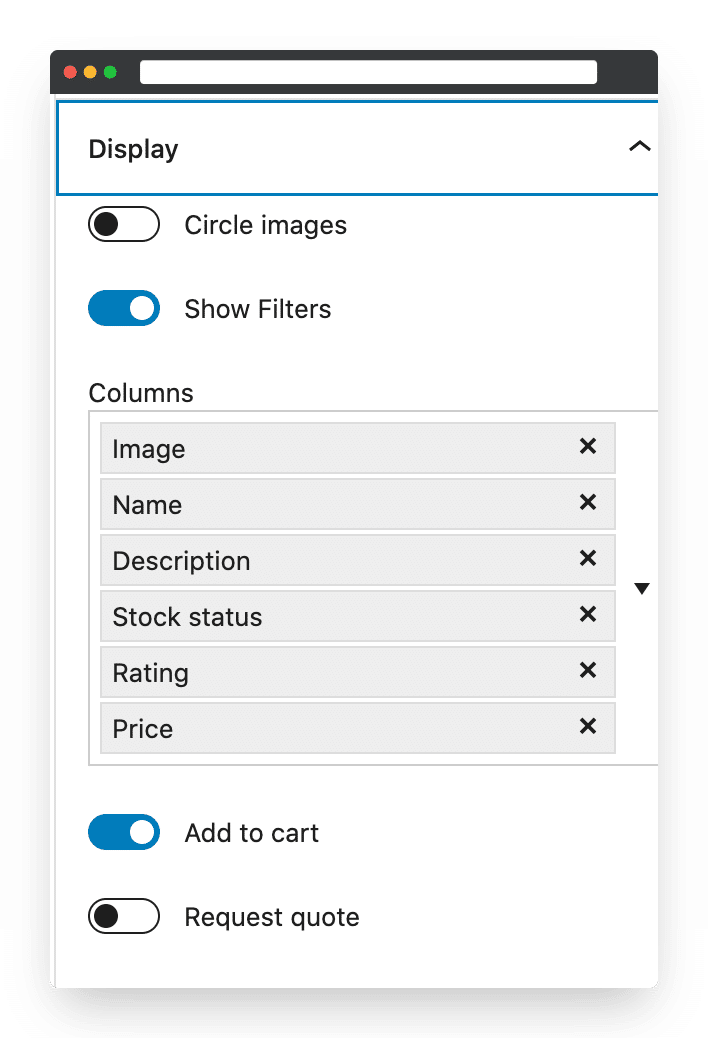The width and height of the screenshot is (708, 1038).
Task: Remove the Stock status column tag
Action: pos(588,614)
